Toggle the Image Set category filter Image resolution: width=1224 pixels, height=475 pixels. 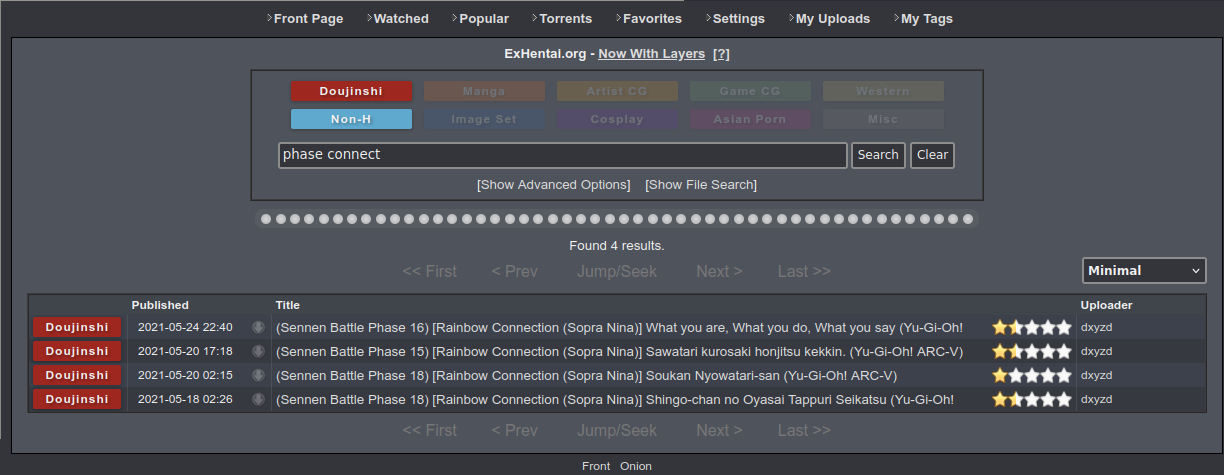coord(484,119)
